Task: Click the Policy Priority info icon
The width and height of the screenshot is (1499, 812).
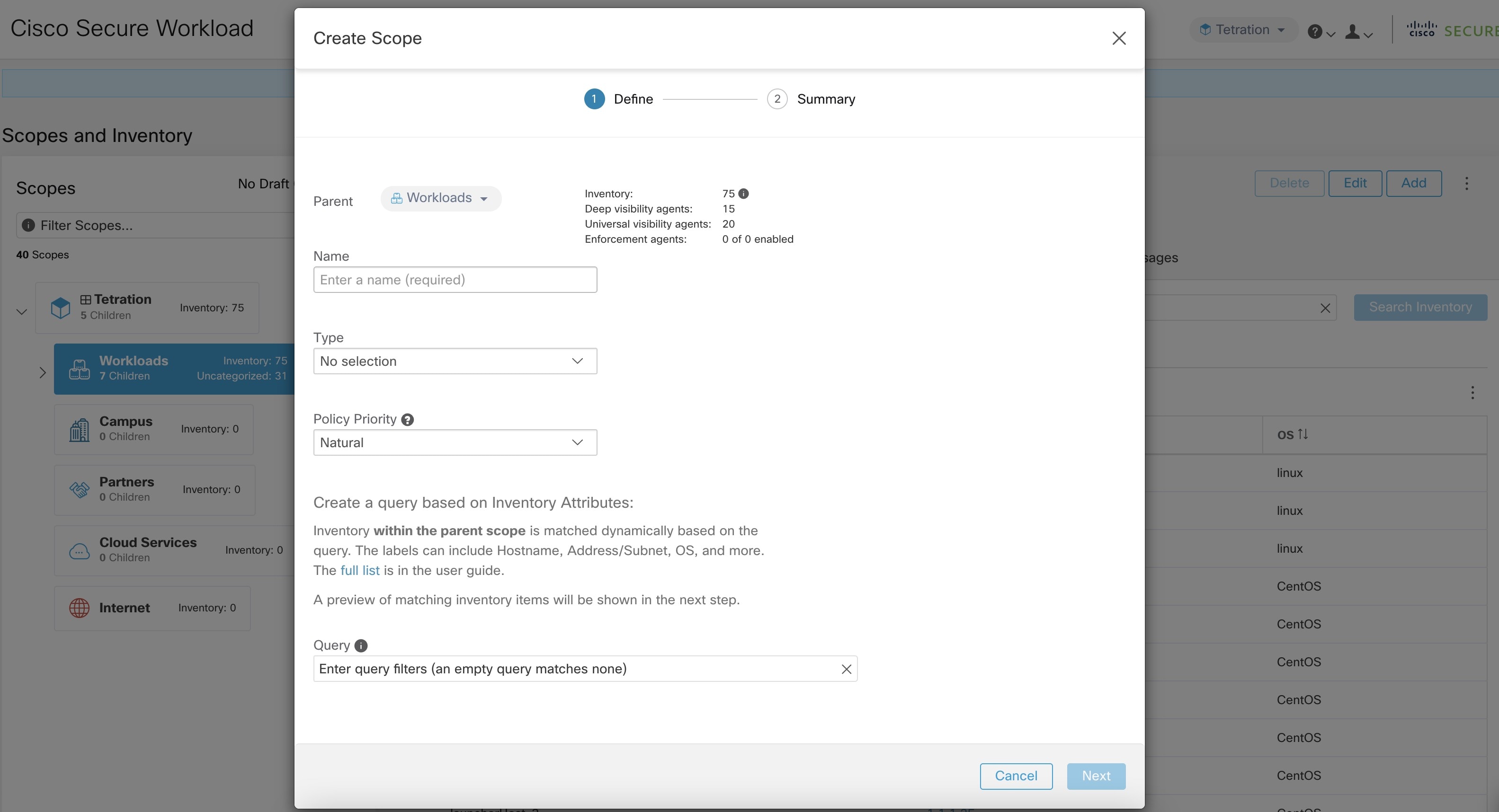Action: pos(407,419)
